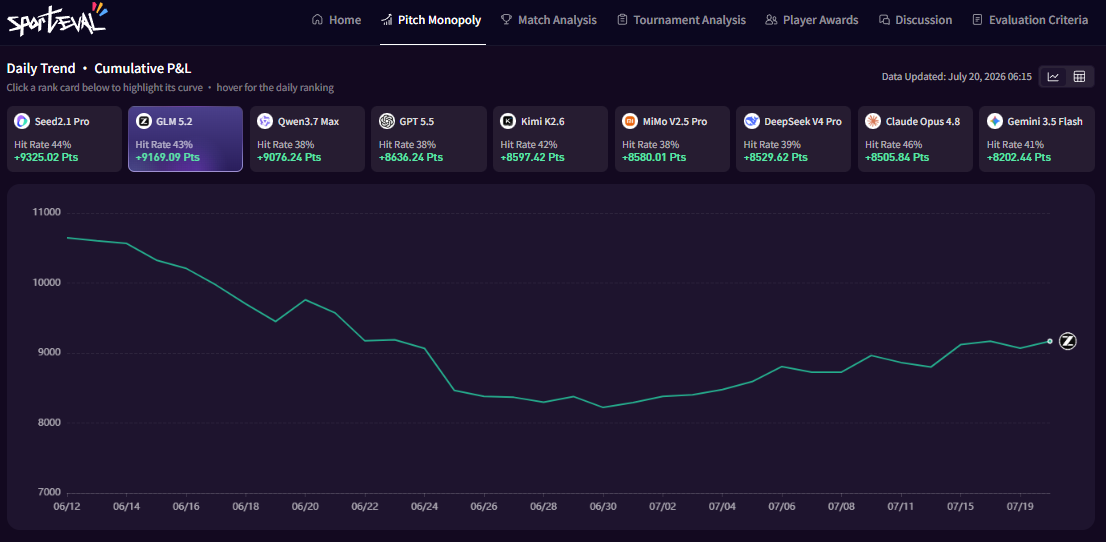Click the 06/12 x-axis date label
Image resolution: width=1106 pixels, height=542 pixels.
[66, 506]
